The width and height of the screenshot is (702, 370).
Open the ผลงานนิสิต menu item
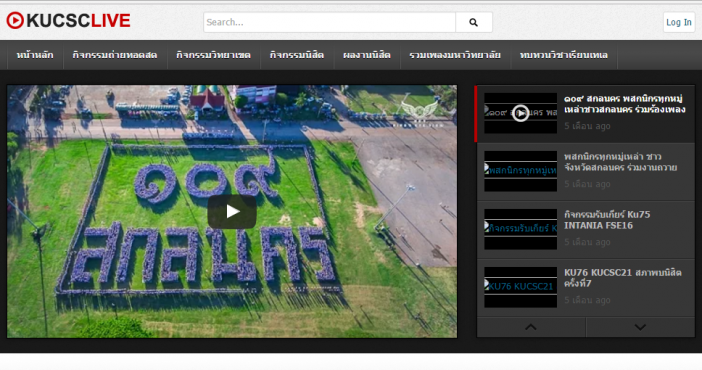[x=367, y=55]
